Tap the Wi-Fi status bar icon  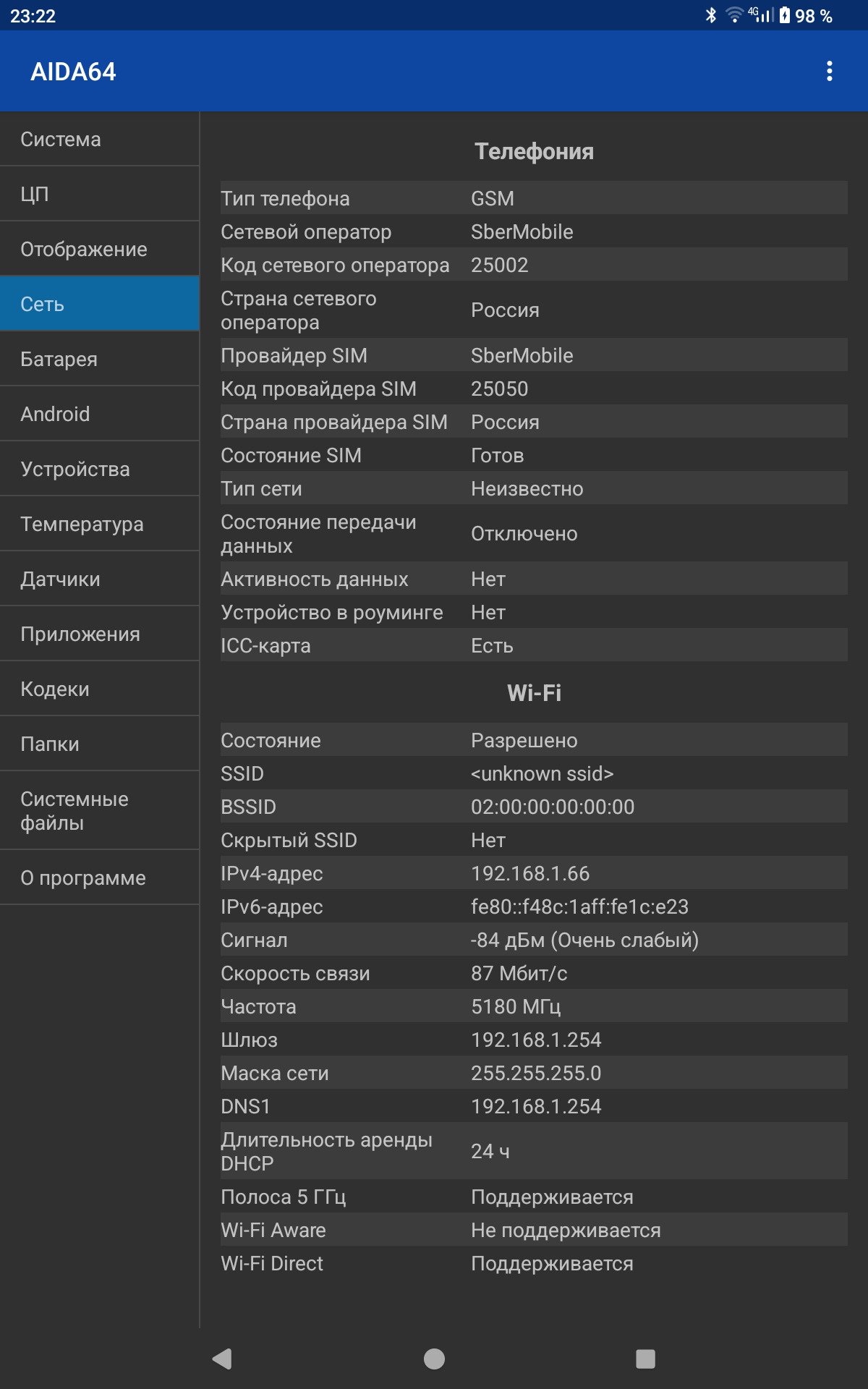[x=734, y=15]
